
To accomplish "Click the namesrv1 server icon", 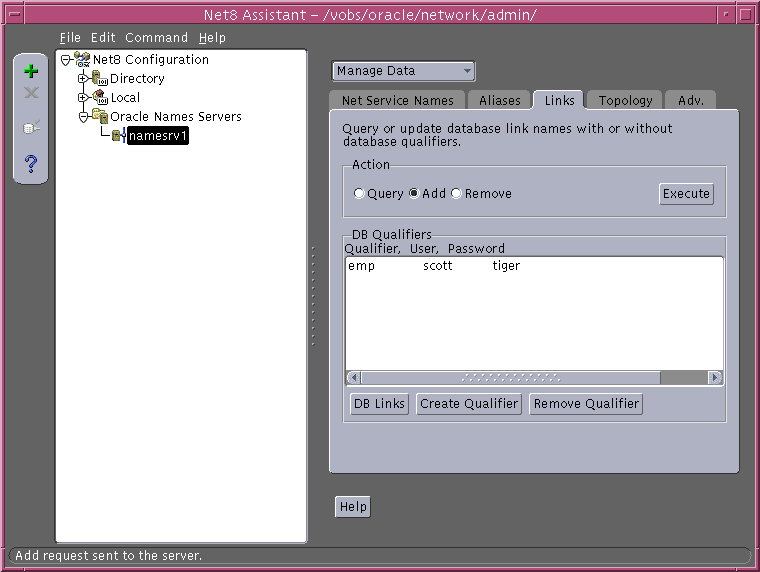I will [x=118, y=135].
